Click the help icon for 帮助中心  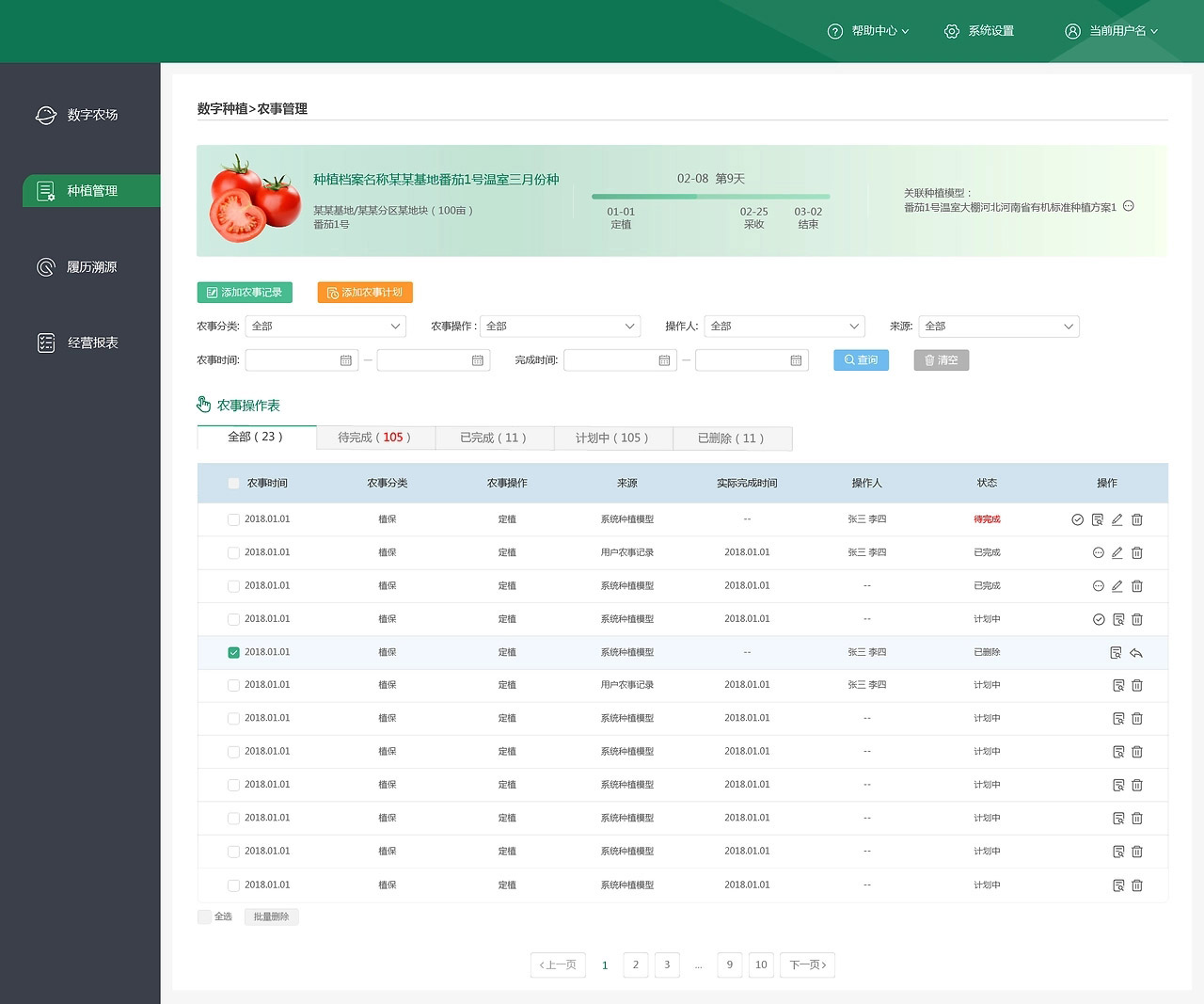coord(834,31)
